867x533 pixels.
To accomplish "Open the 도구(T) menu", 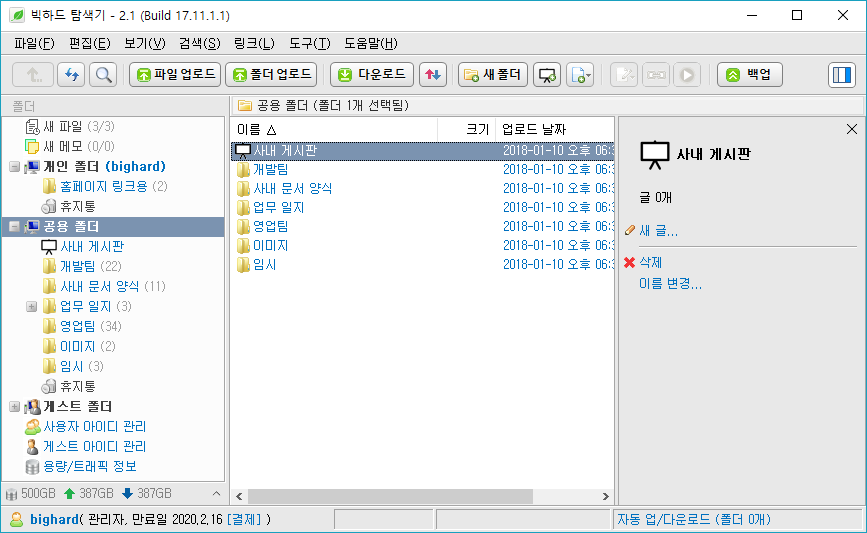I will tap(310, 43).
